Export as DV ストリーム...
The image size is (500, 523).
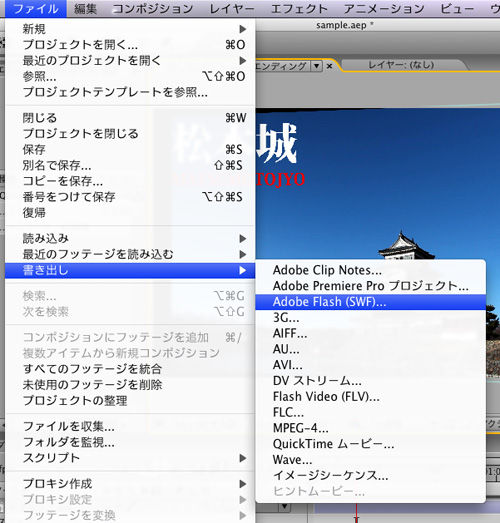(371, 381)
